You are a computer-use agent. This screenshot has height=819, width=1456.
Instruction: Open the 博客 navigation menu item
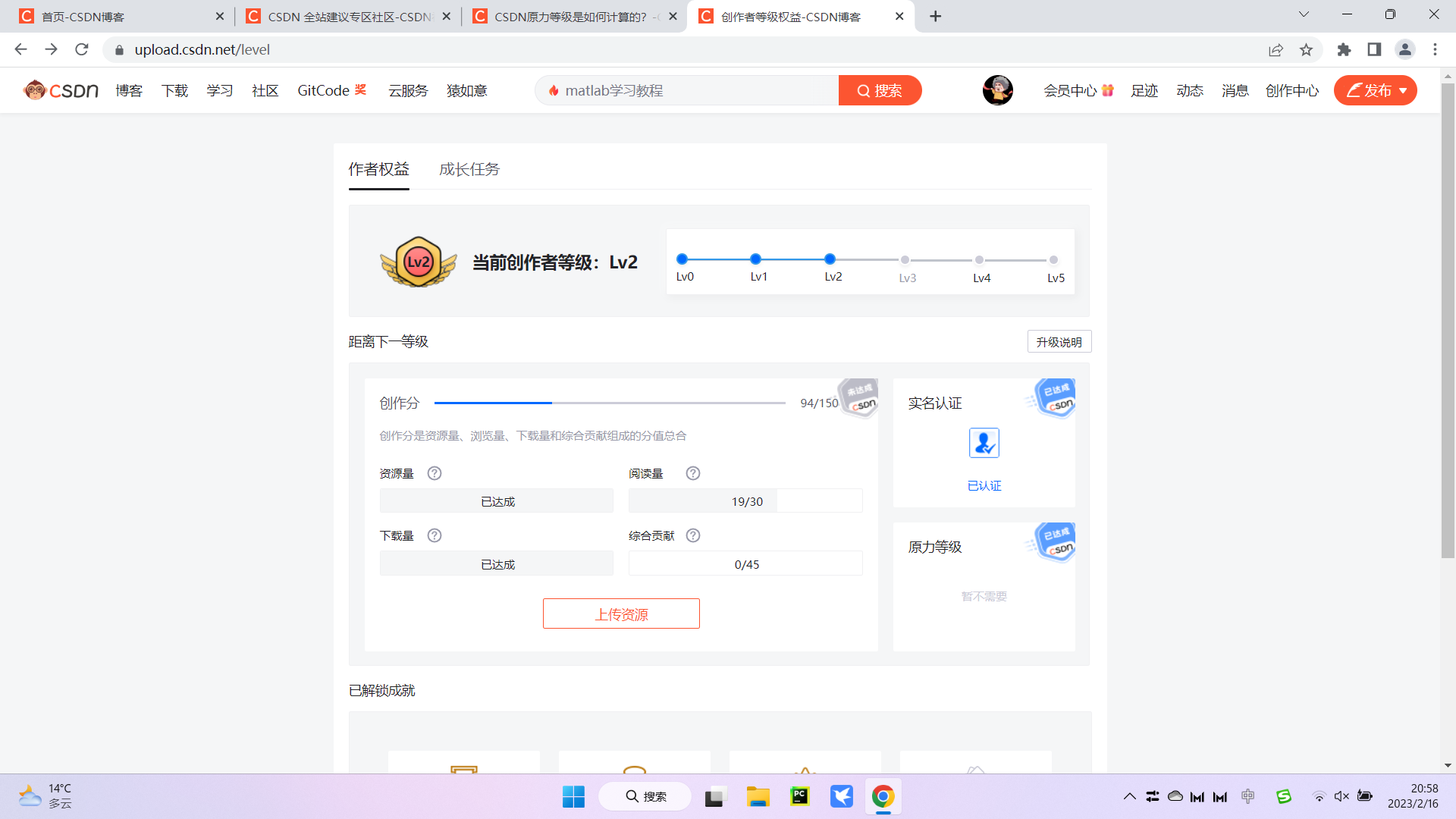(x=129, y=91)
